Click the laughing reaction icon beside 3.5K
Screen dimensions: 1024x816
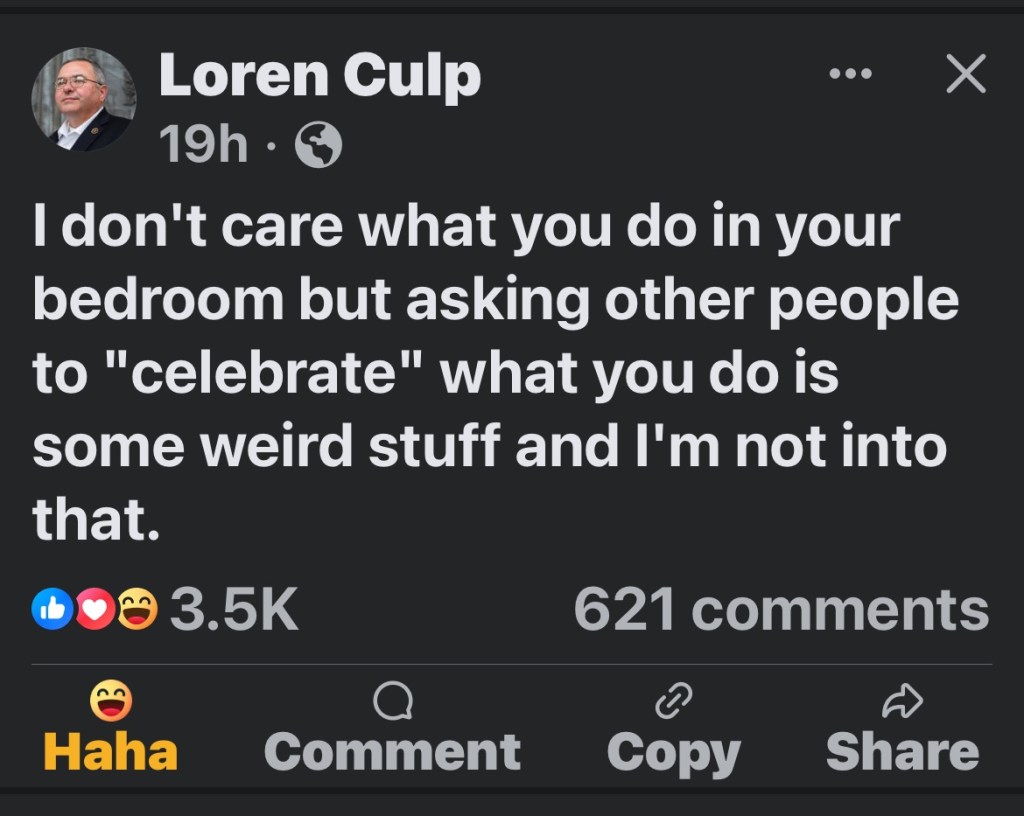coord(136,608)
